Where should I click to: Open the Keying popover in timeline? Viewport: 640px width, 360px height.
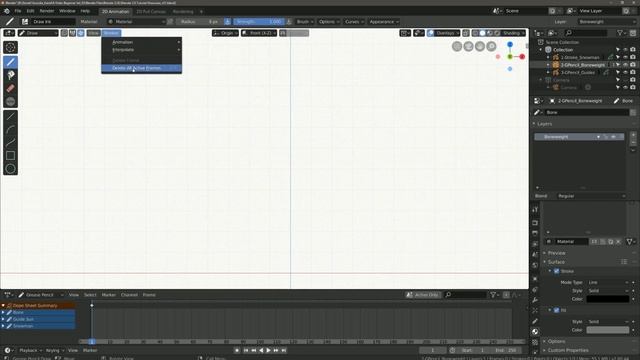[x=55, y=350]
